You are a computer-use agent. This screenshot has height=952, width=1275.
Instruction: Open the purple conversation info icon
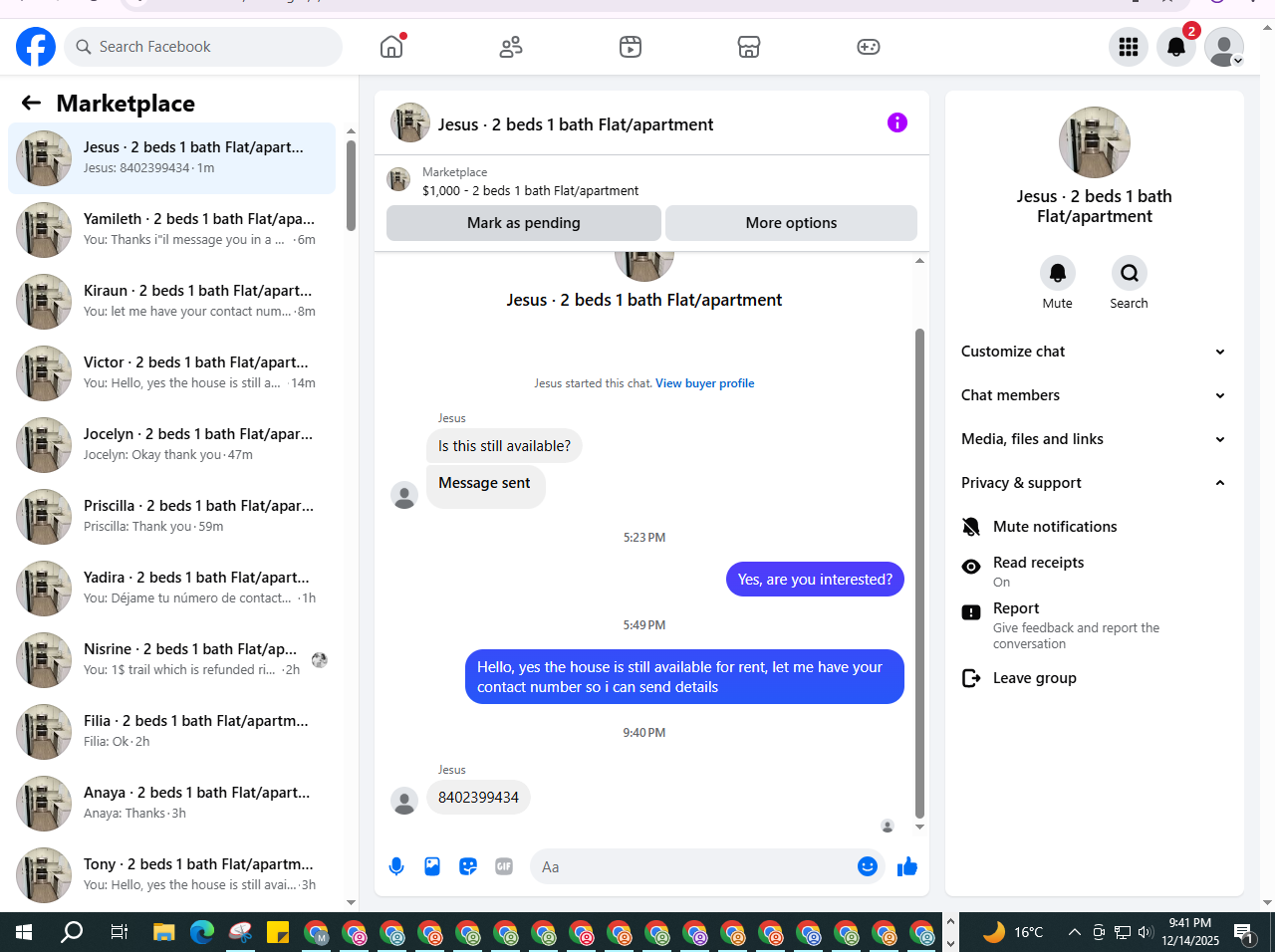pos(897,122)
